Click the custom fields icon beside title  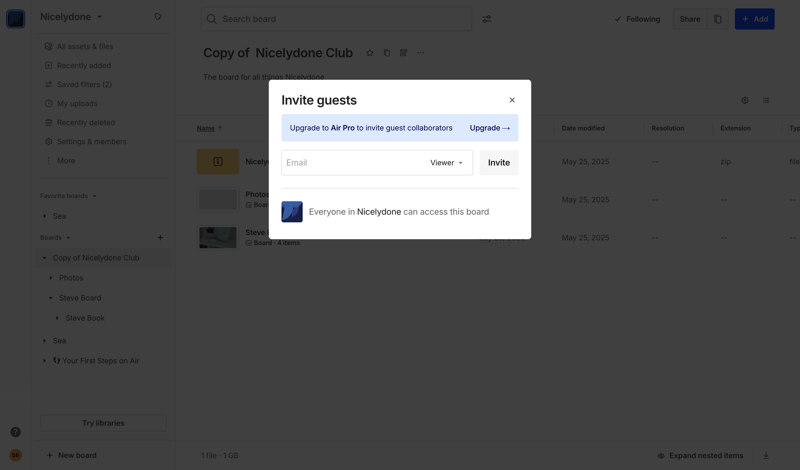pyautogui.click(x=404, y=53)
